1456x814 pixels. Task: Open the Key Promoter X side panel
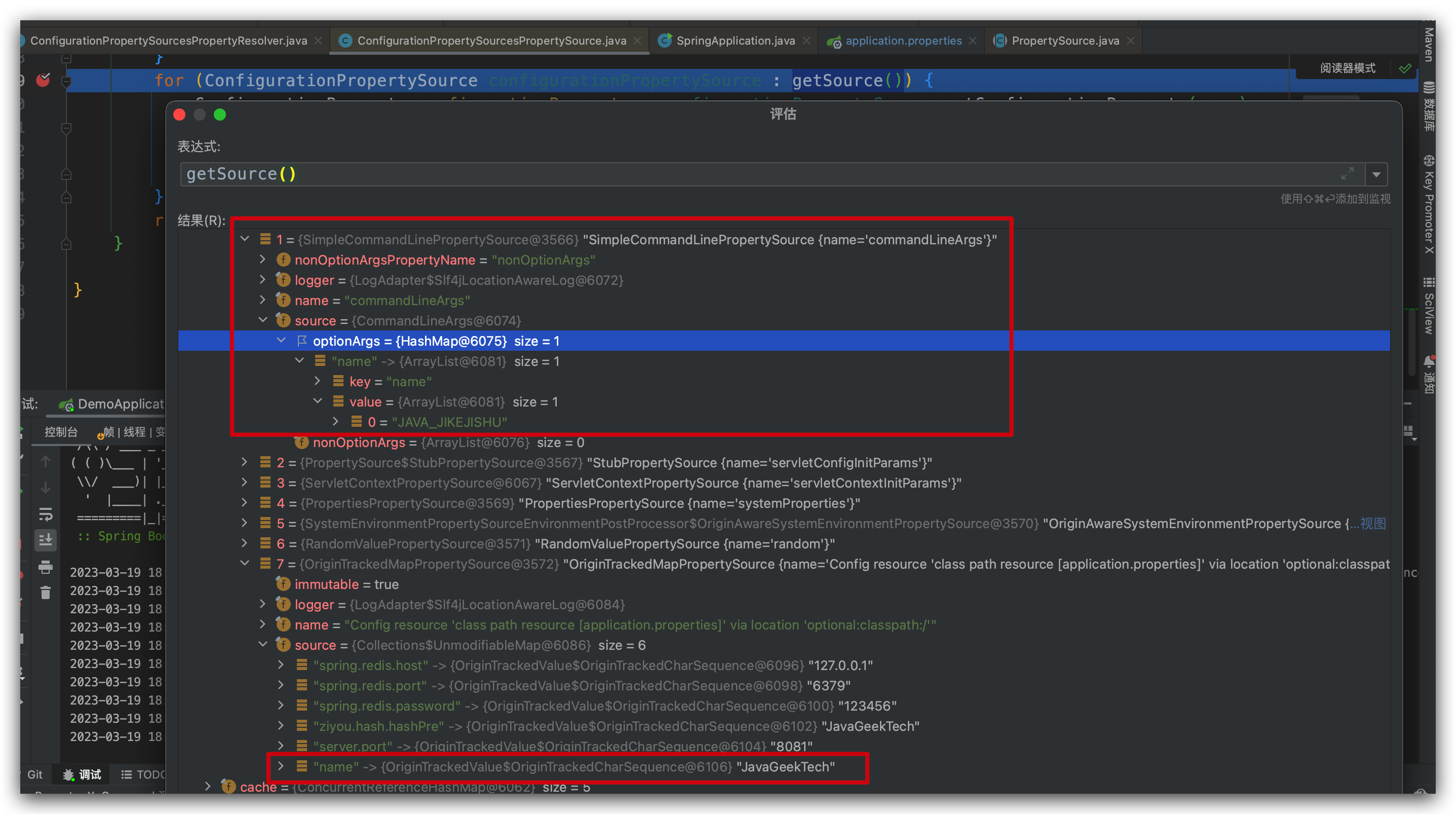tap(1430, 206)
